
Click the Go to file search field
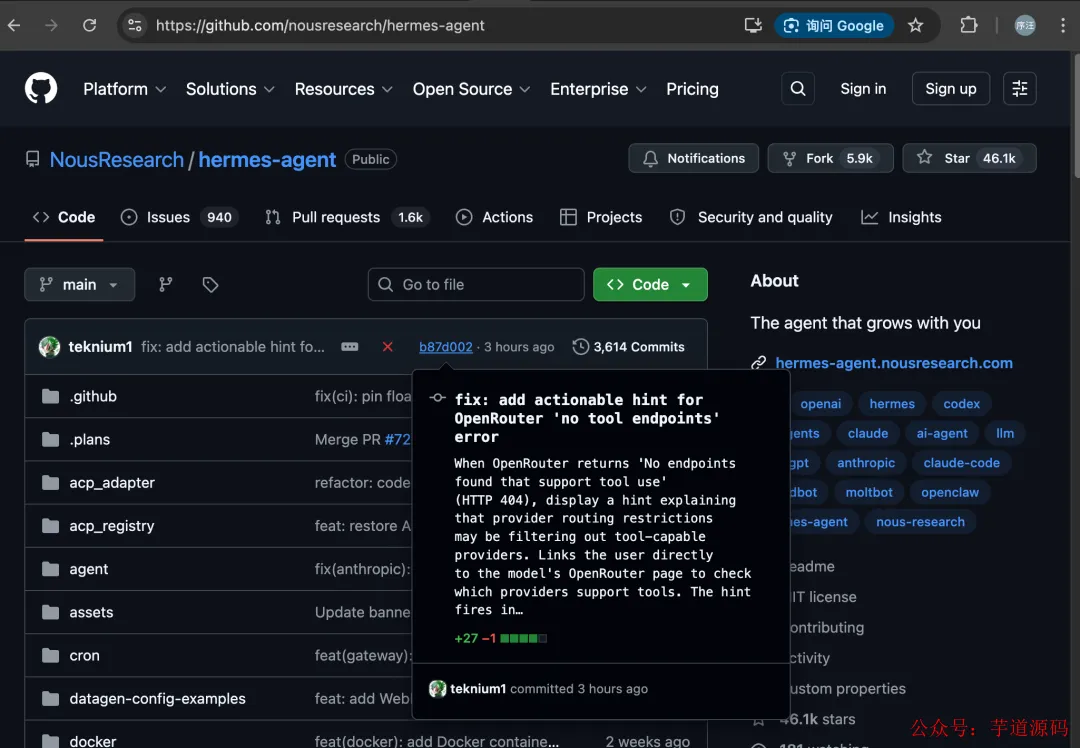(x=476, y=284)
